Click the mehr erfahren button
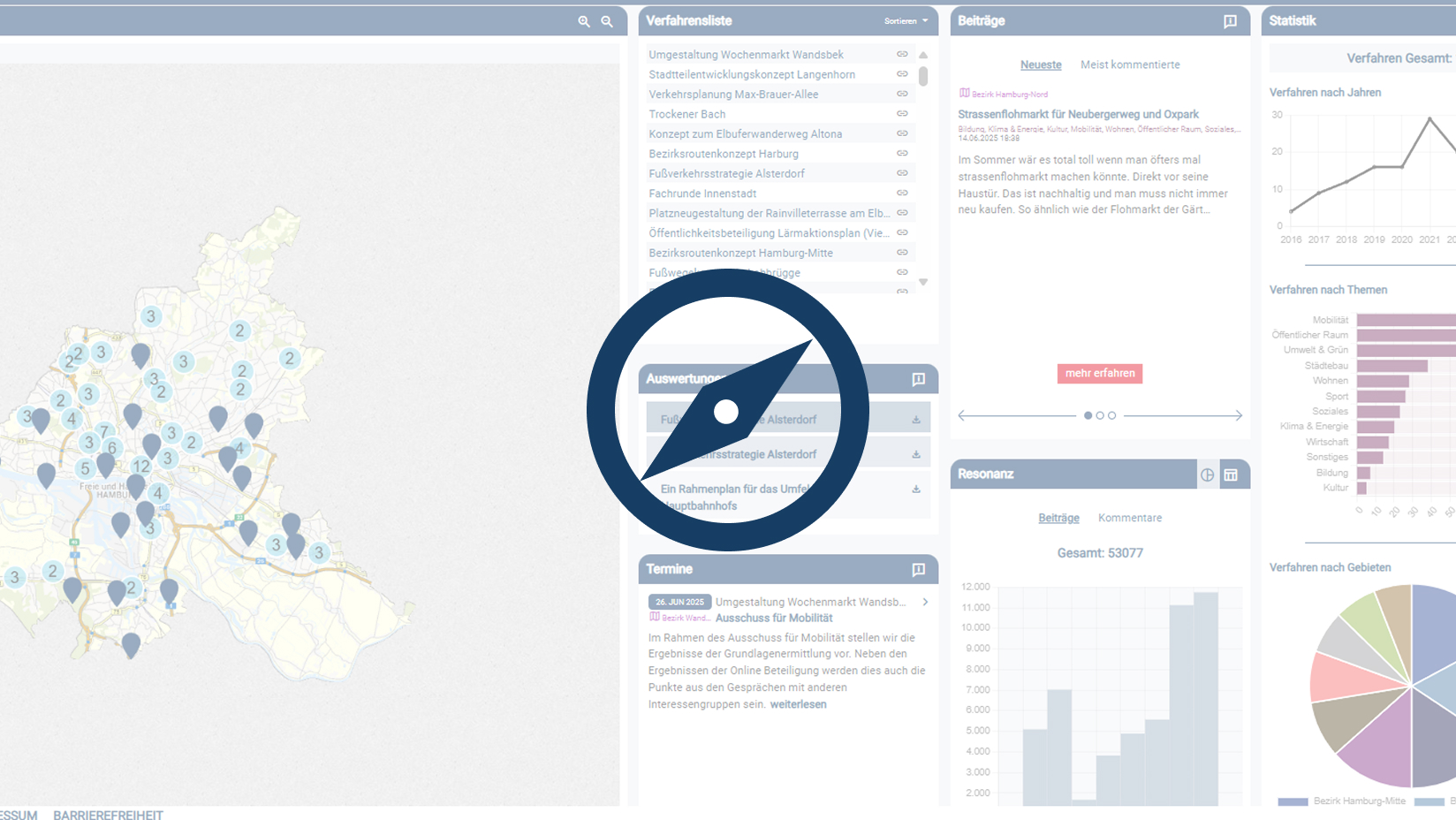1456x820 pixels. (1099, 373)
